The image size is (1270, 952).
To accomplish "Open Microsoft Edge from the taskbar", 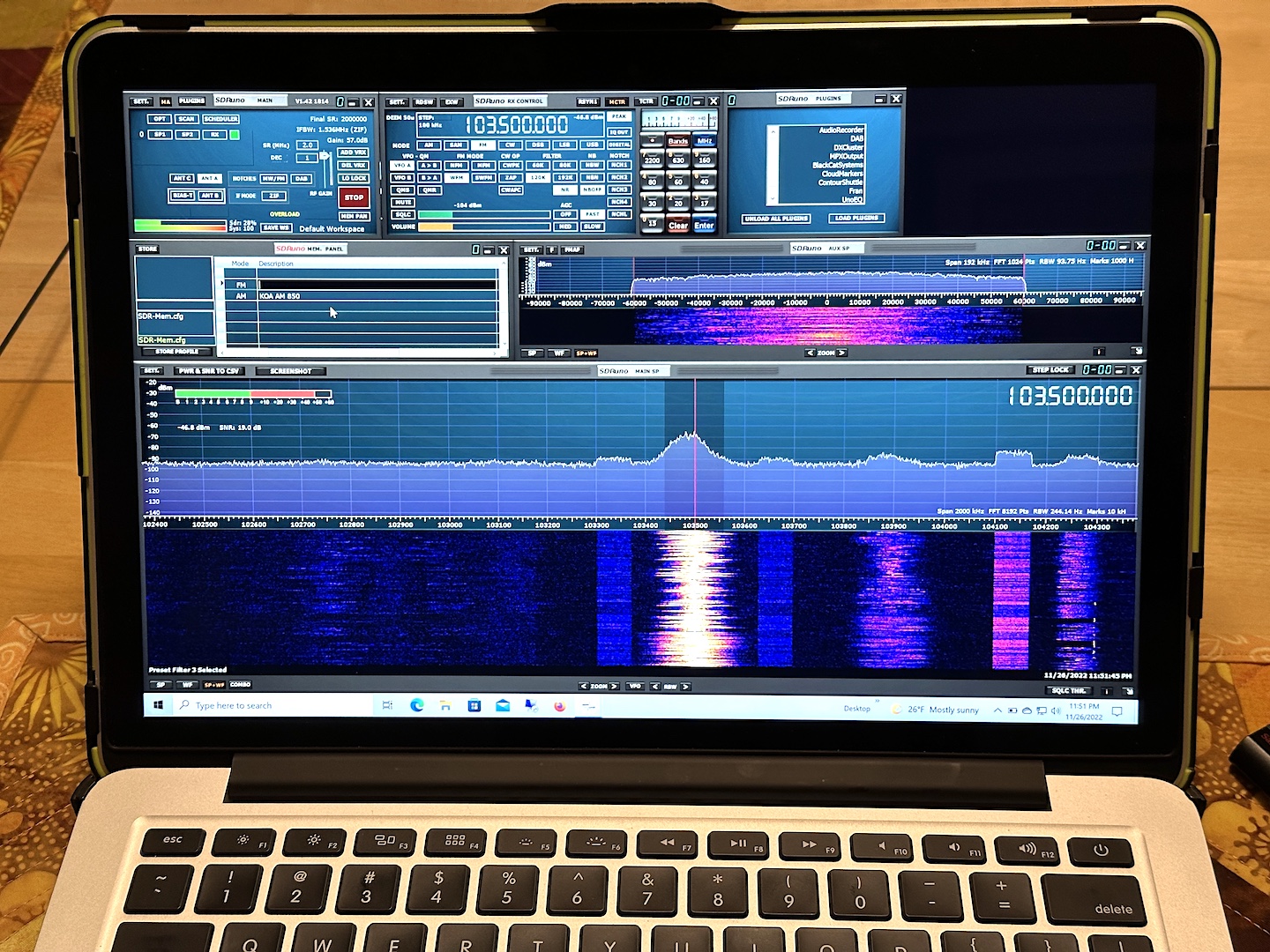I will 417,705.
